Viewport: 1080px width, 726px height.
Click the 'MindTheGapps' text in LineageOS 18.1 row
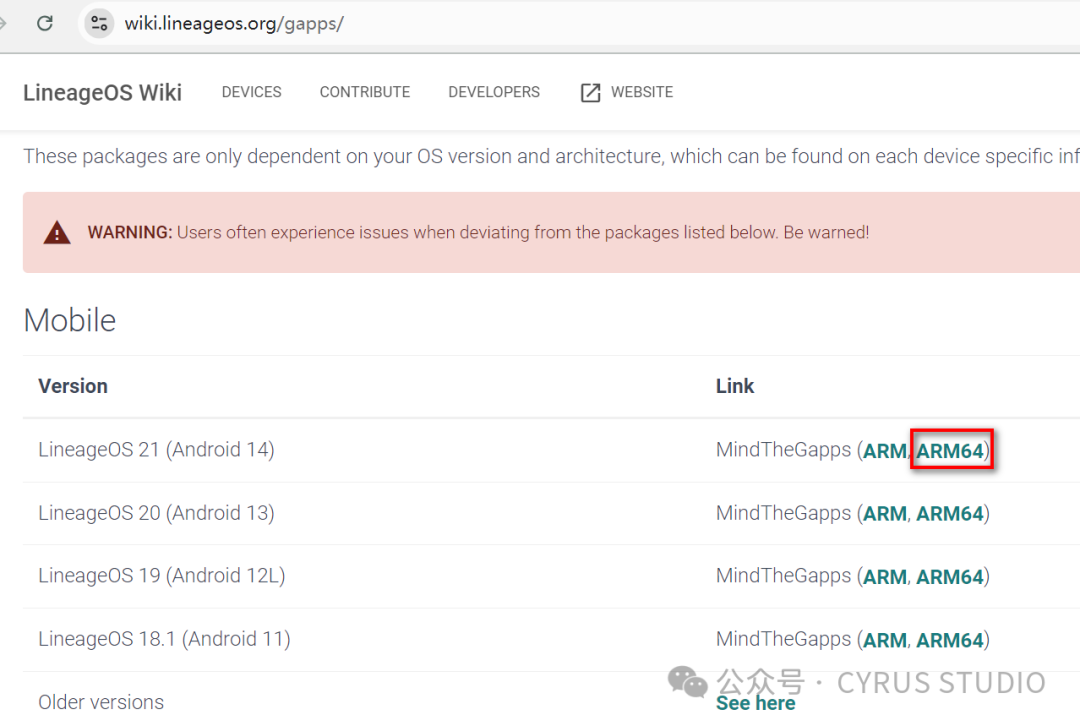click(784, 639)
